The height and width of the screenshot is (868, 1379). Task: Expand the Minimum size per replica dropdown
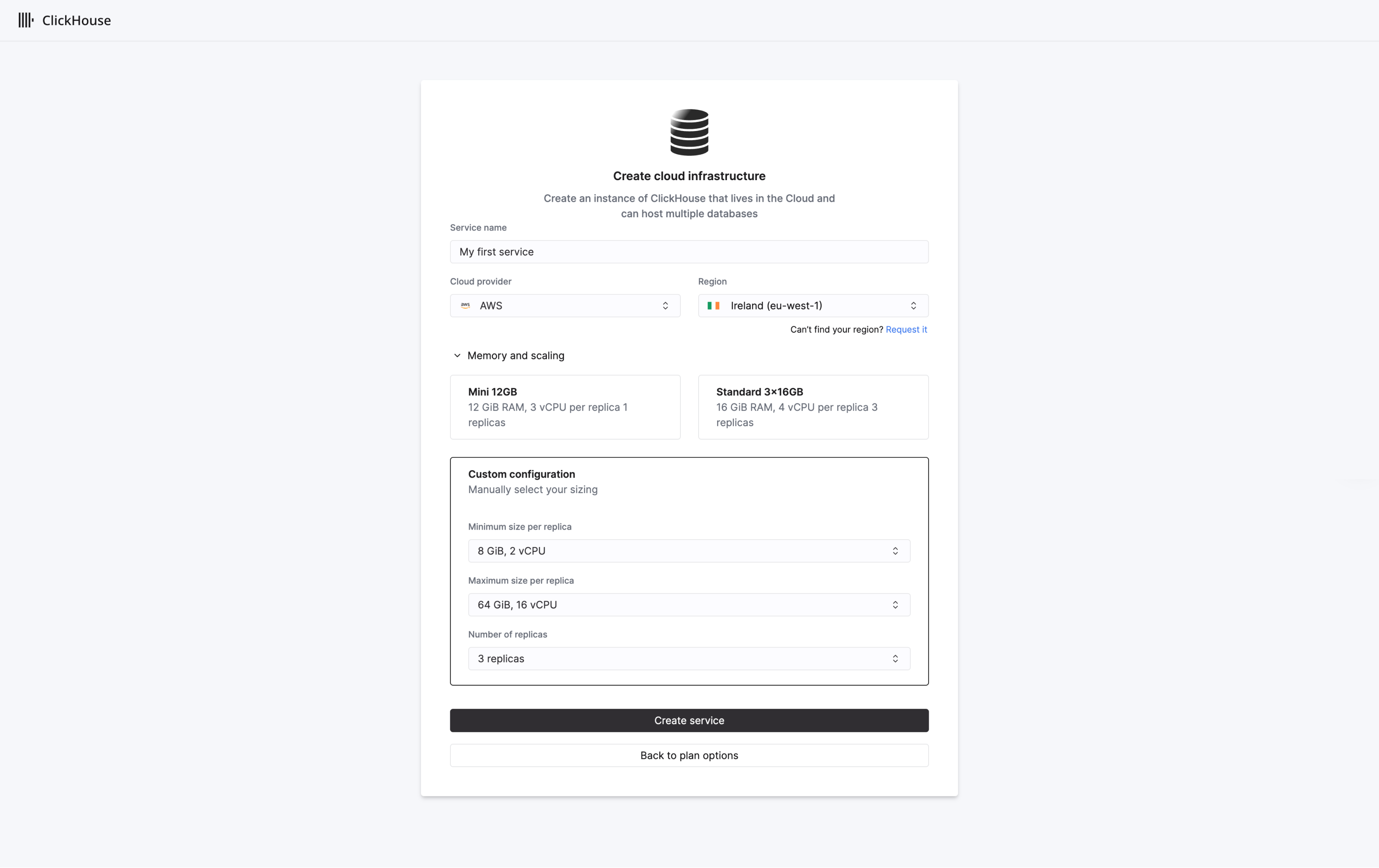coord(689,551)
